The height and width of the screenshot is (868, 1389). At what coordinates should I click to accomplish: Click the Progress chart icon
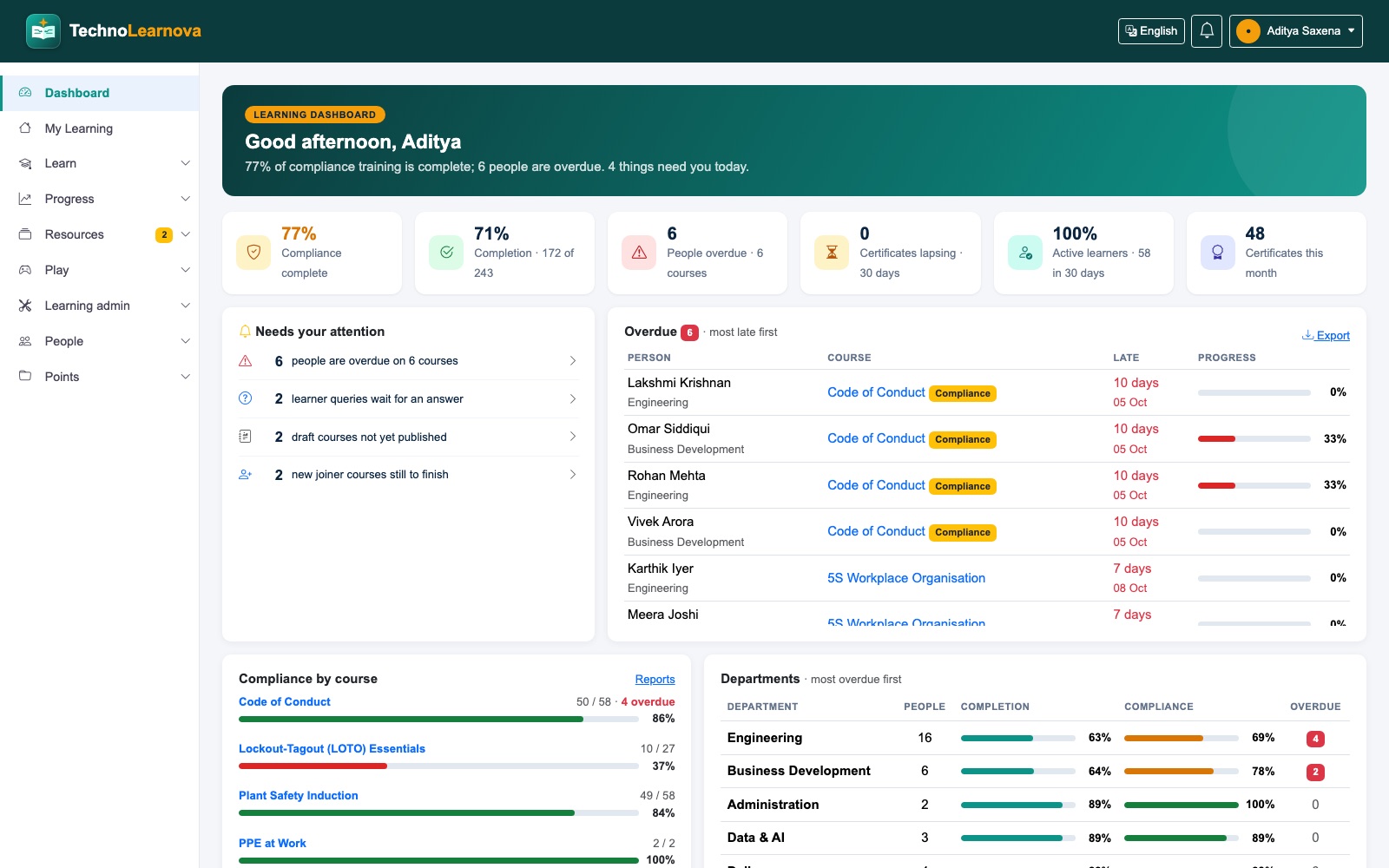[25, 199]
